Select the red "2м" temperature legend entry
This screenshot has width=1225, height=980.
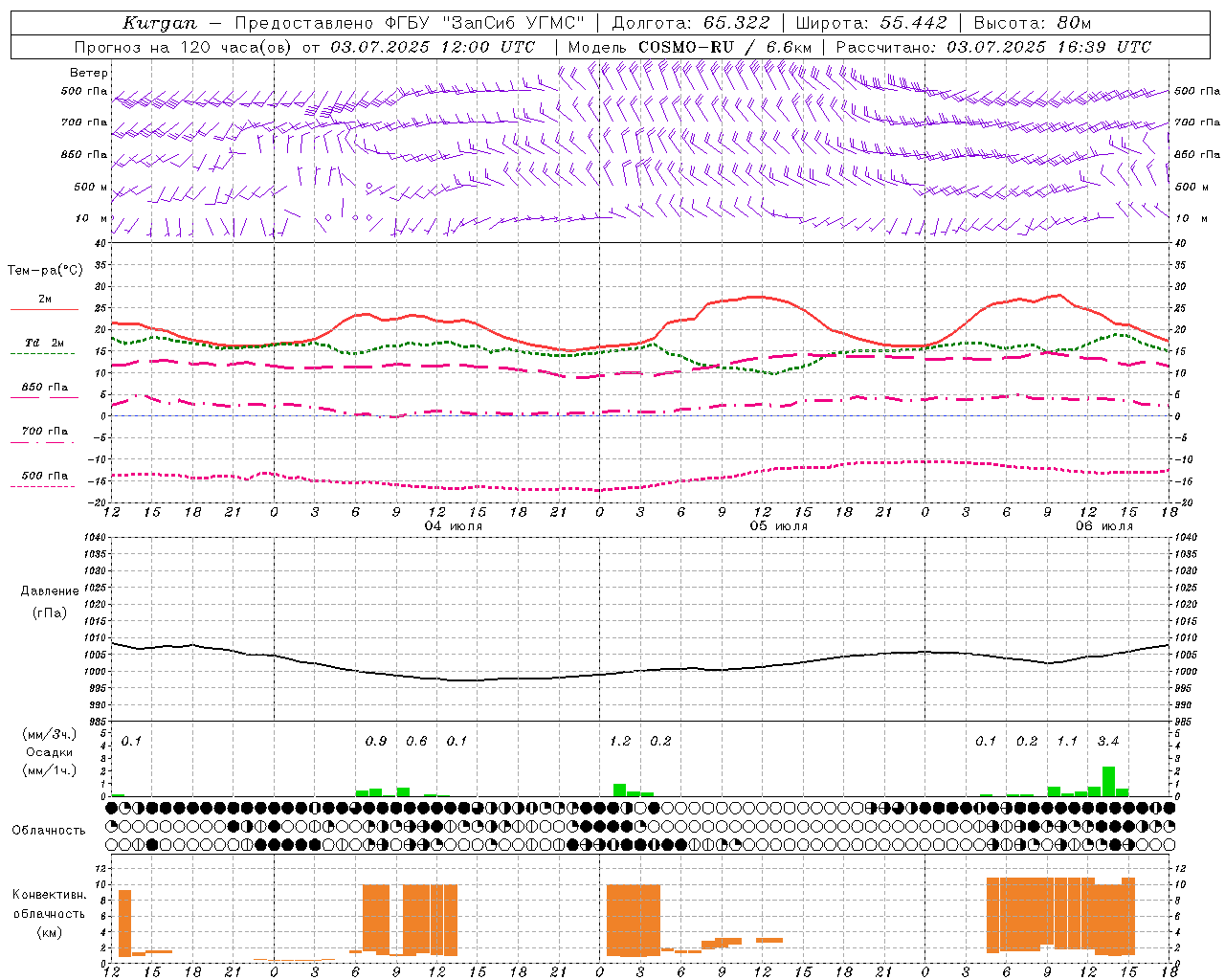(45, 300)
